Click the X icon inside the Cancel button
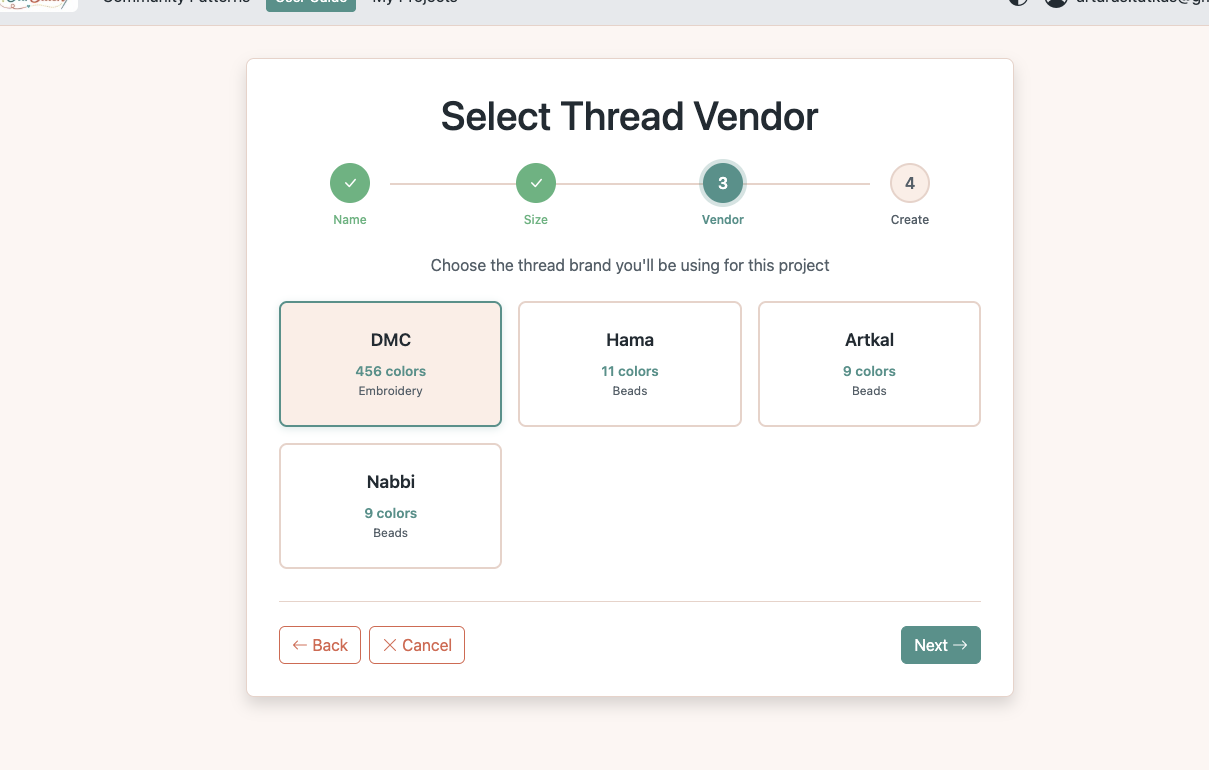This screenshot has height=770, width=1209. [x=390, y=644]
